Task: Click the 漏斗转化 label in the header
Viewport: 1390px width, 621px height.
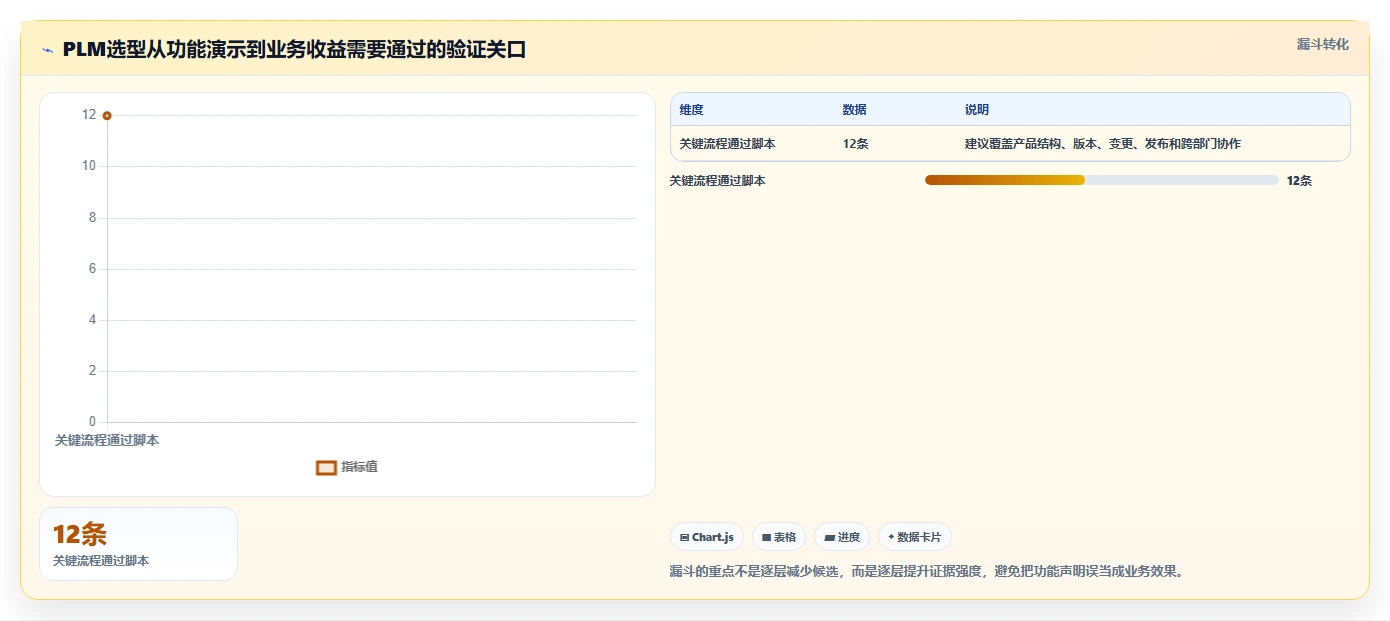Action: 1322,44
